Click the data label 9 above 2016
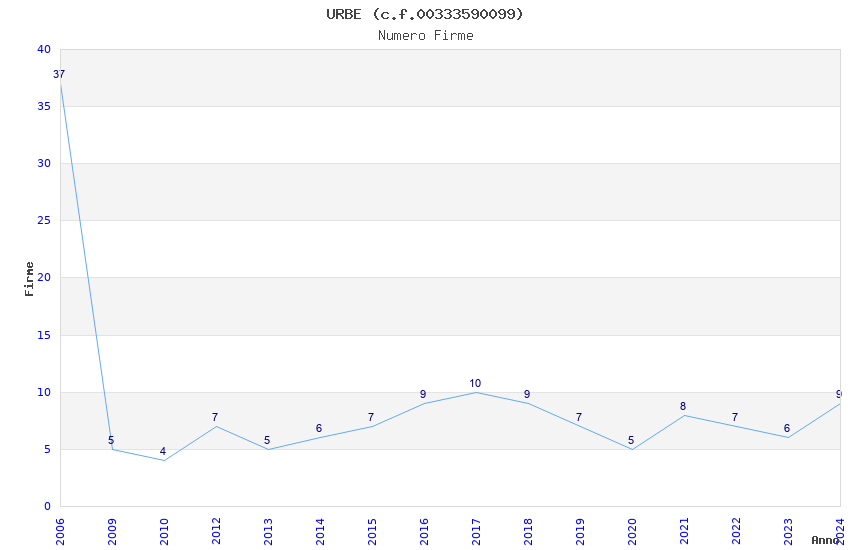Viewport: 850px width, 550px height. click(423, 394)
